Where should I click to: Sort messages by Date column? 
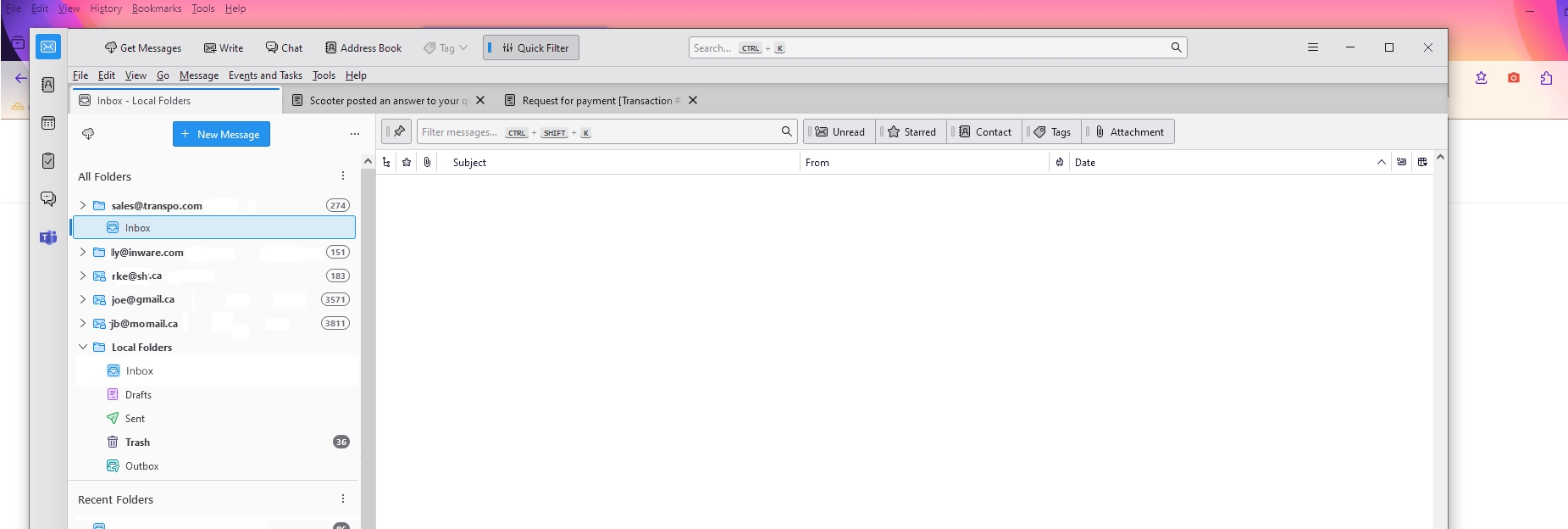tap(1230, 162)
